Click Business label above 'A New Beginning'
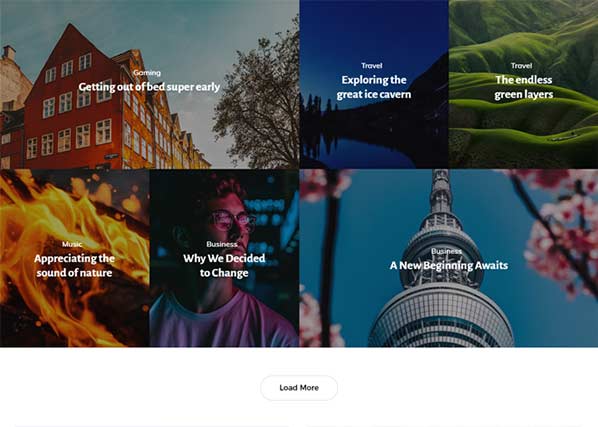The height and width of the screenshot is (427, 598). tap(446, 251)
